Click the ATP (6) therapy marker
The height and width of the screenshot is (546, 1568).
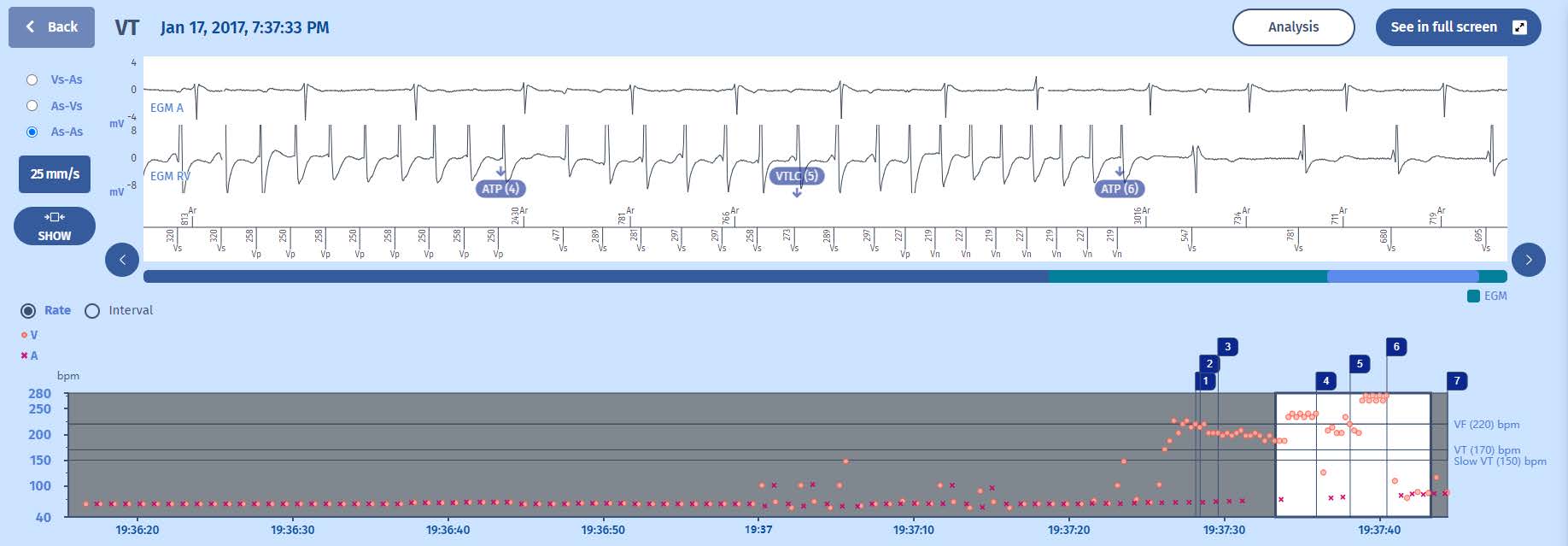1119,189
